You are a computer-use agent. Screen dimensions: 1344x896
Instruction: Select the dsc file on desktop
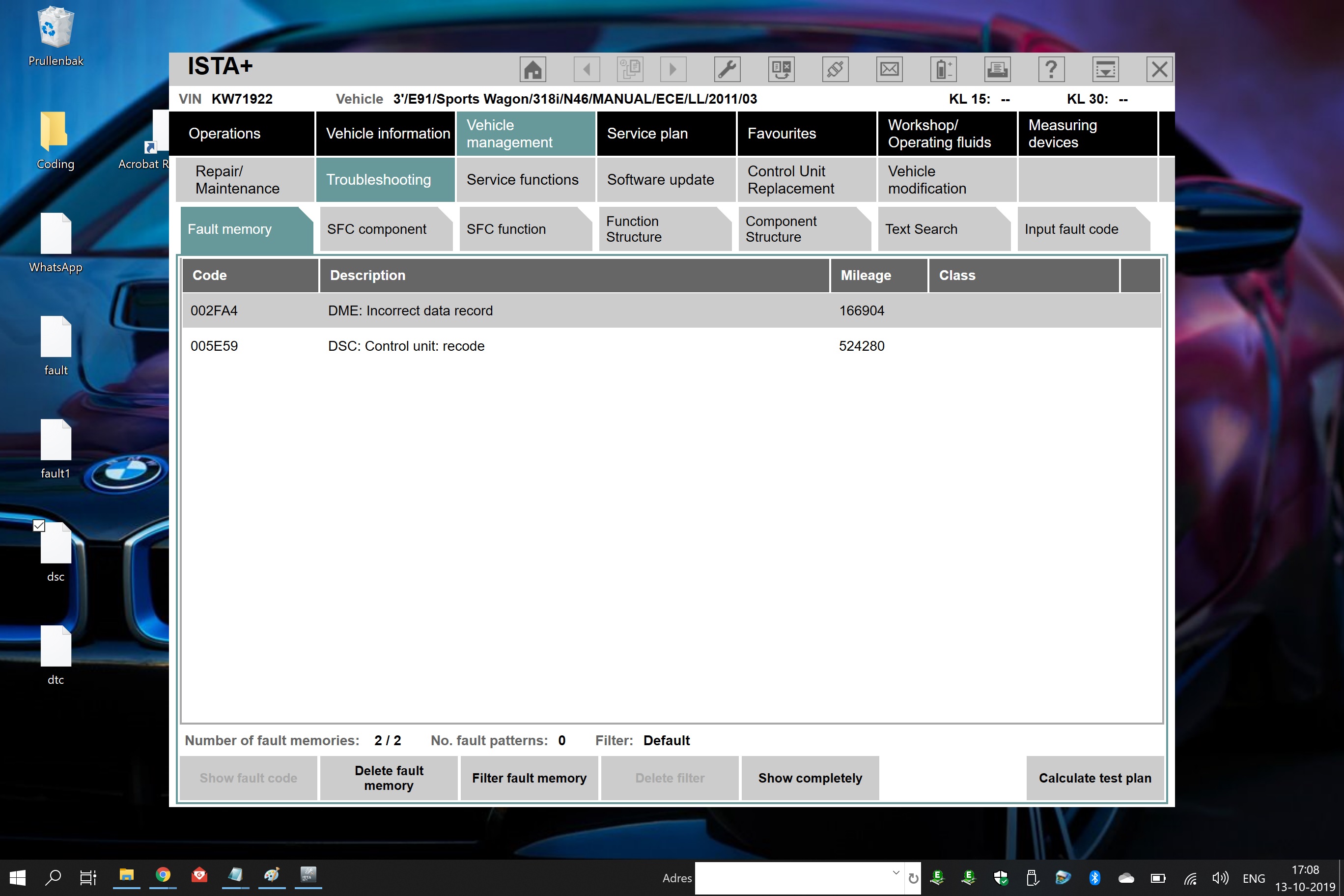point(56,552)
